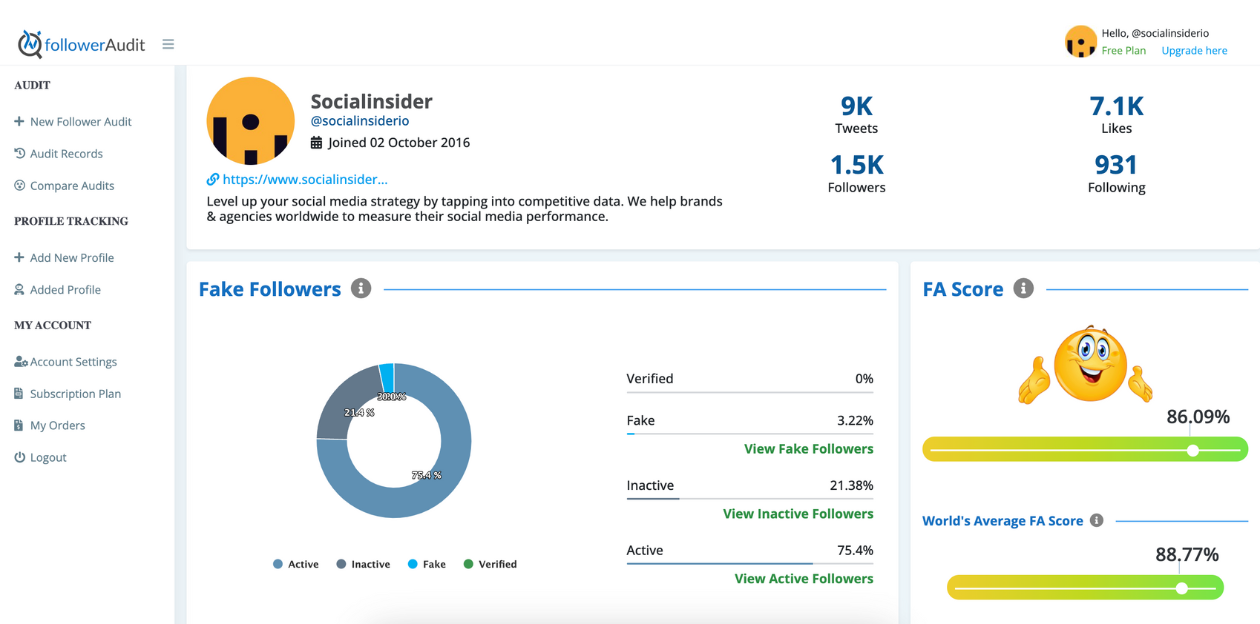1260x624 pixels.
Task: Click the 88.77% world average slider
Action: 1085,587
